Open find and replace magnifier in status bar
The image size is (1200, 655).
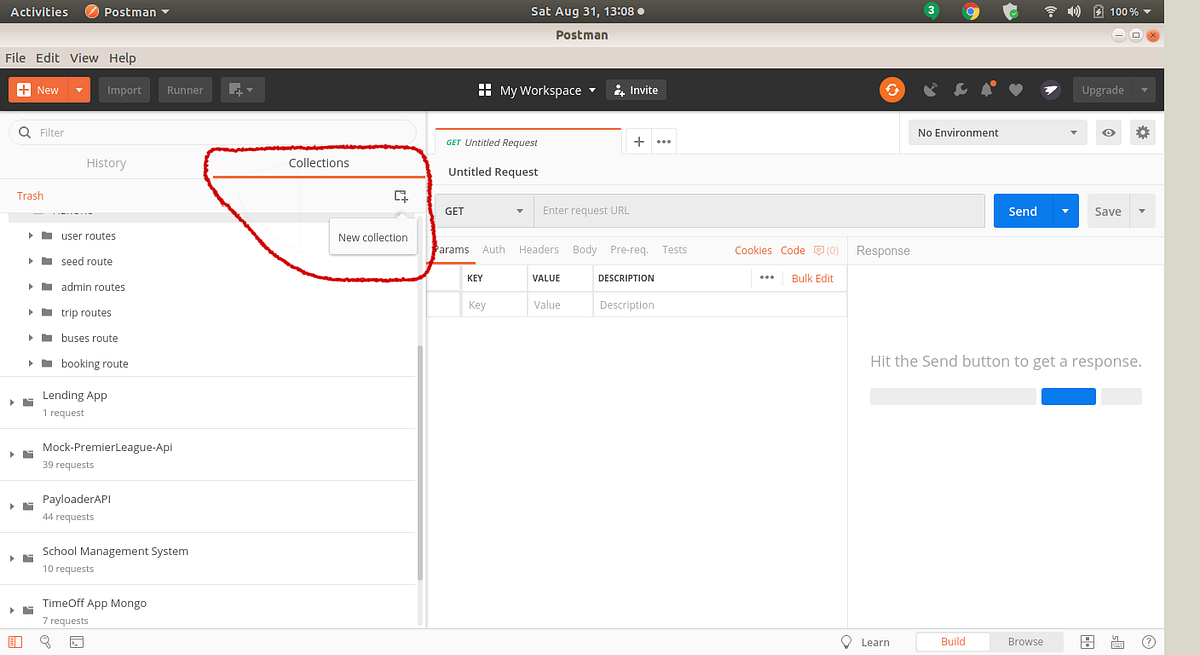coord(45,641)
